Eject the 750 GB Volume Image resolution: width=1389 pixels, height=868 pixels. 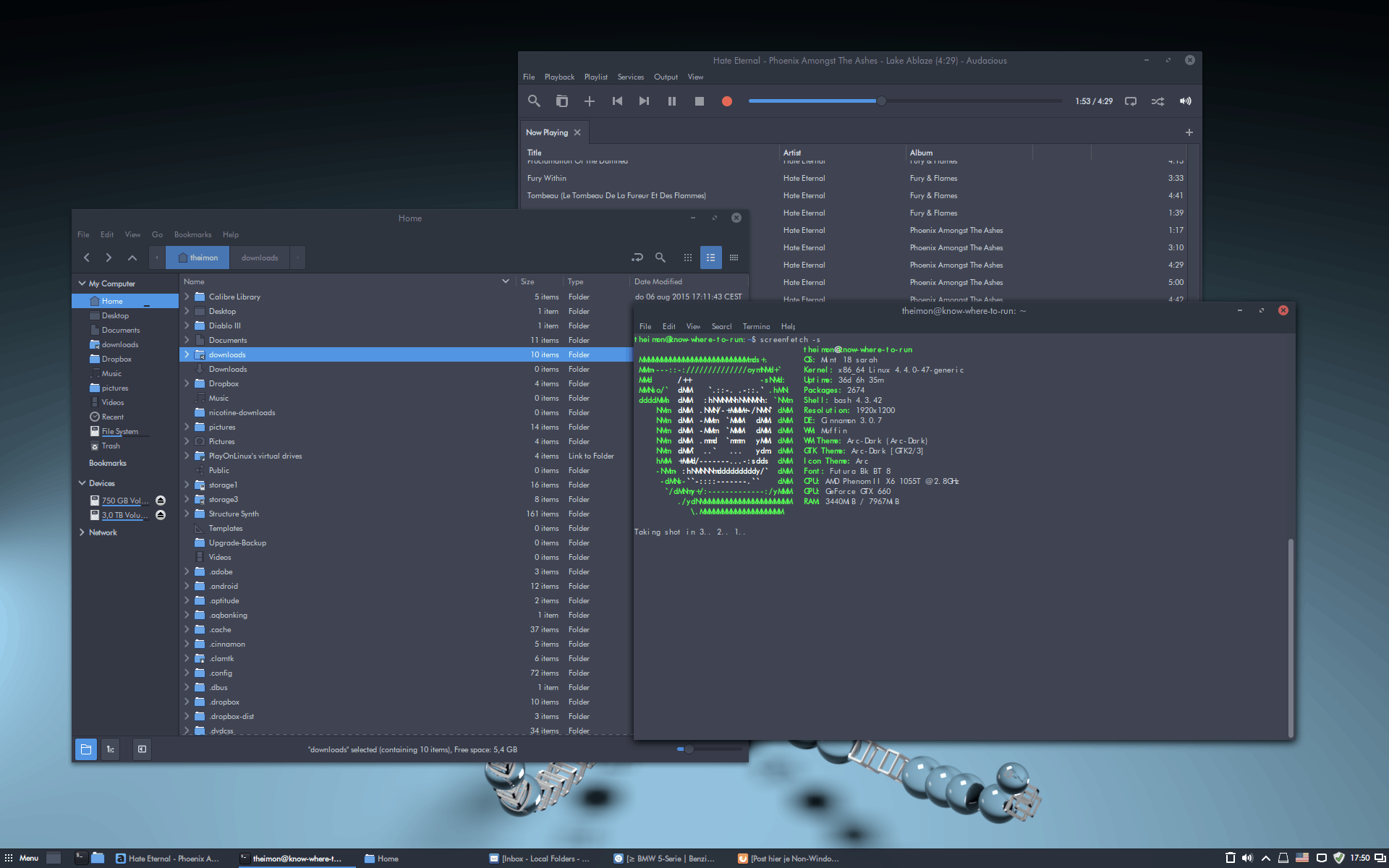161,501
